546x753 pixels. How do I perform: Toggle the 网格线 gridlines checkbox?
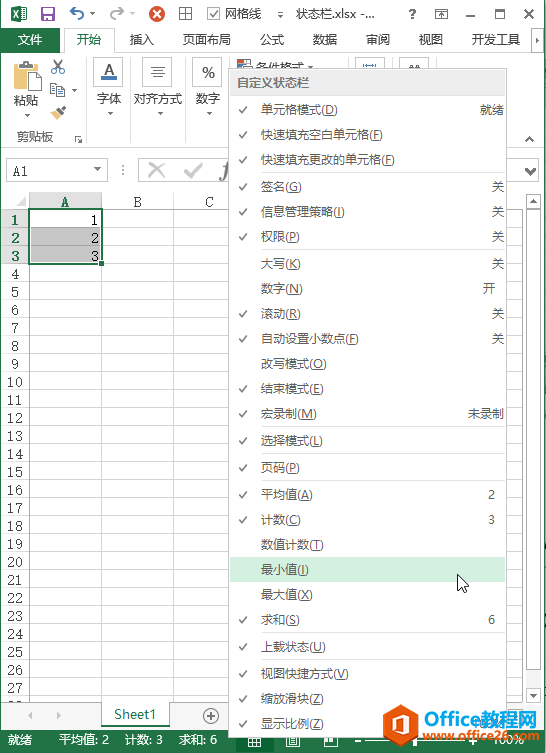pyautogui.click(x=213, y=14)
